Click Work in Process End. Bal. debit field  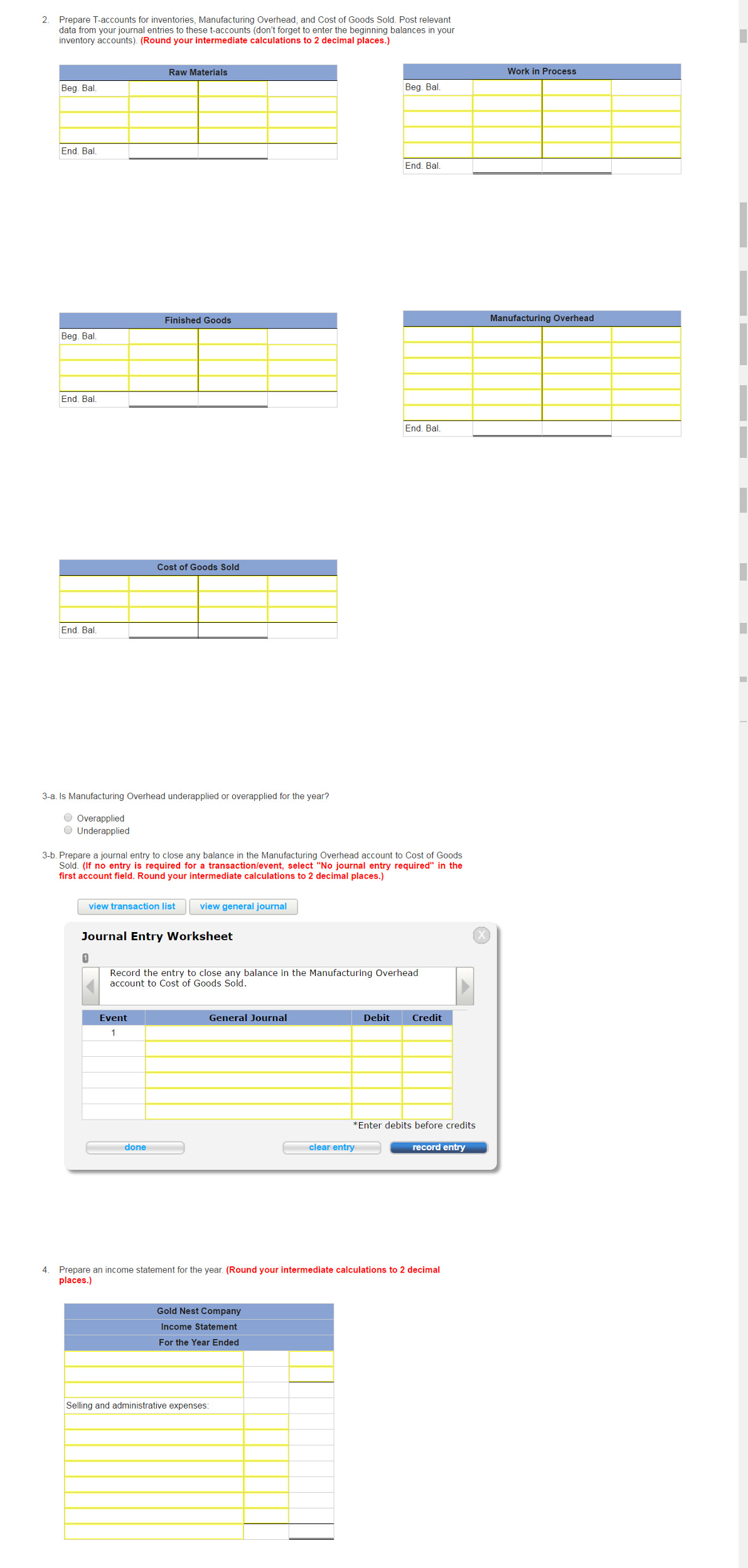507,166
